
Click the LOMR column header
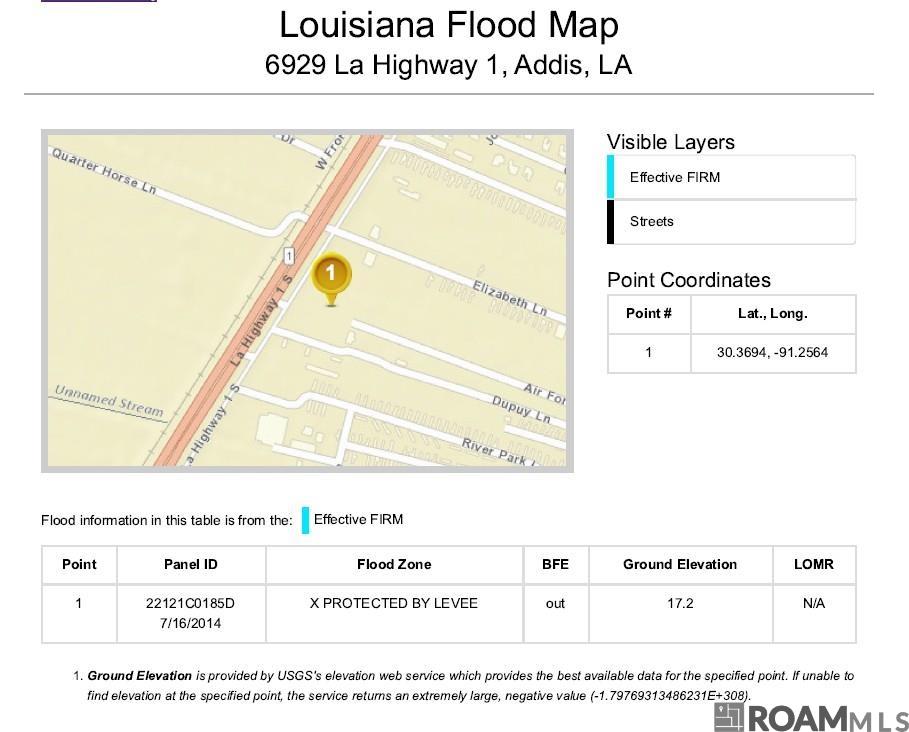814,565
